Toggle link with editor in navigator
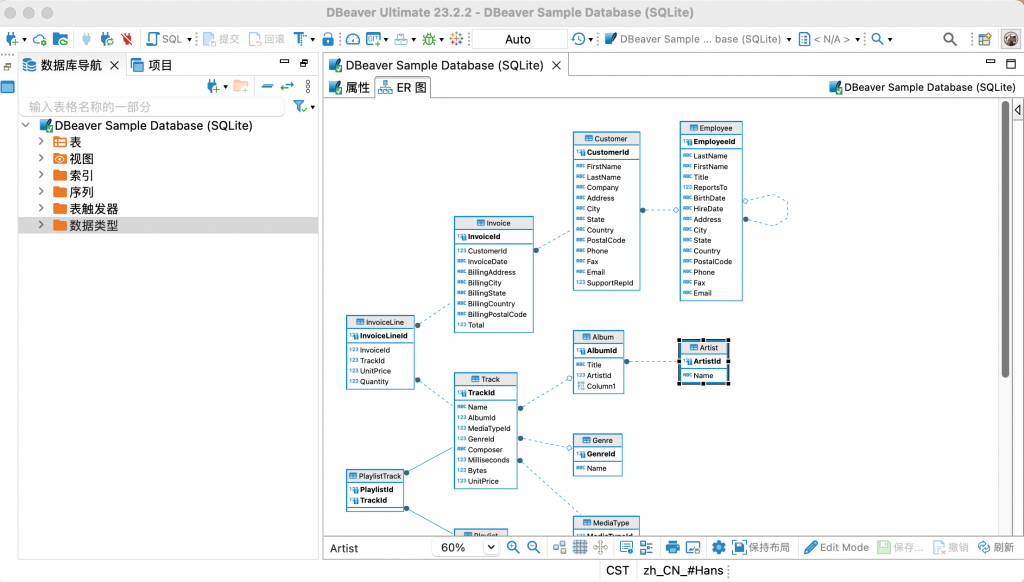This screenshot has height=582, width=1024. [x=287, y=87]
